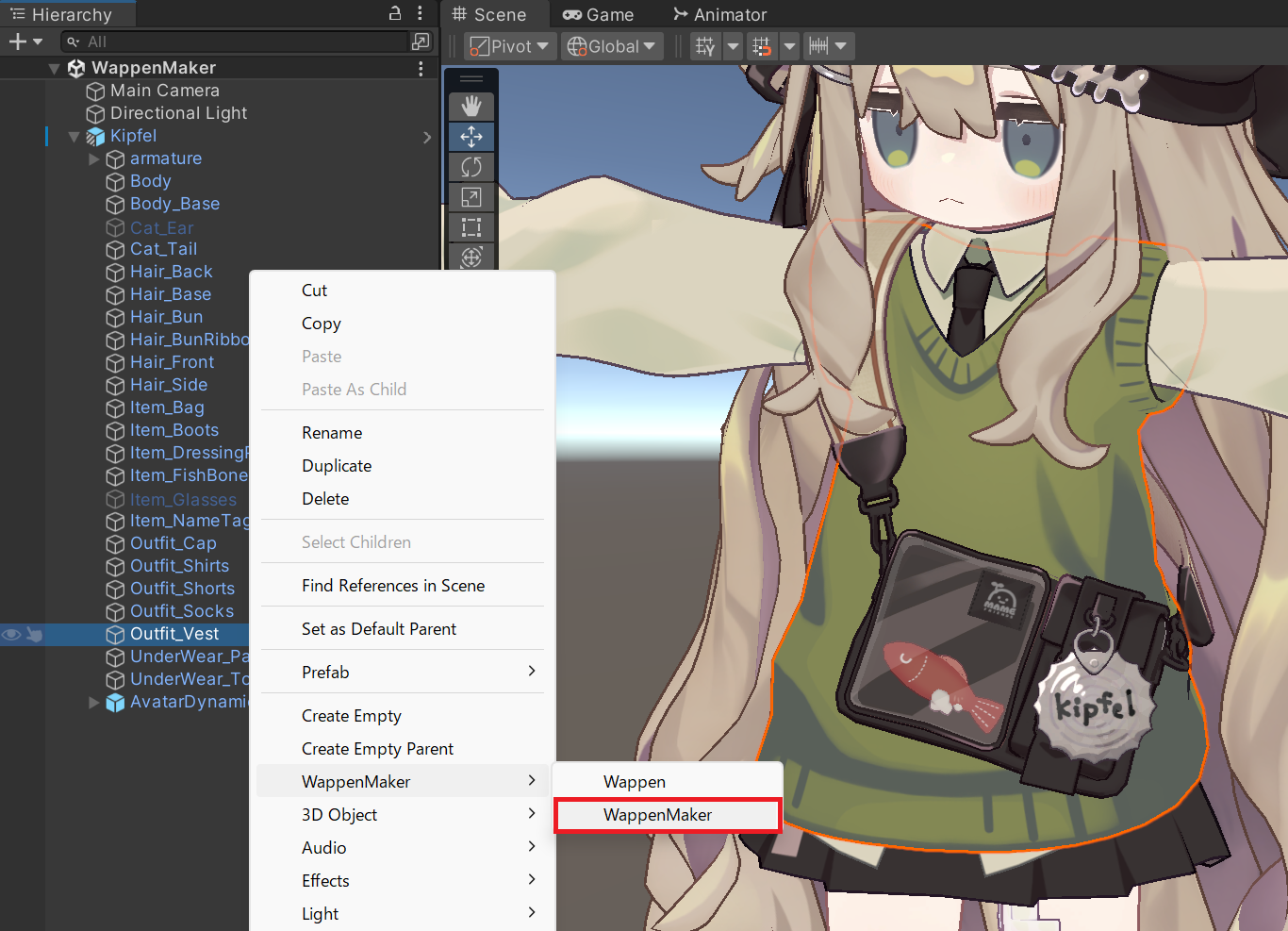Expand the AvatarDynamics object

coord(94,703)
